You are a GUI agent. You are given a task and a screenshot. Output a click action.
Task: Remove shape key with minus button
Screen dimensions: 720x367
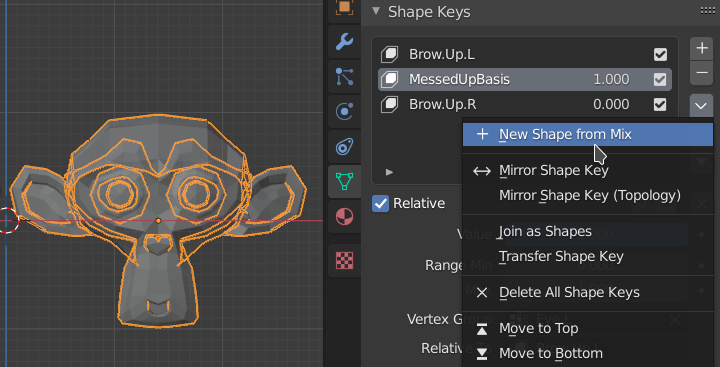coord(702,73)
